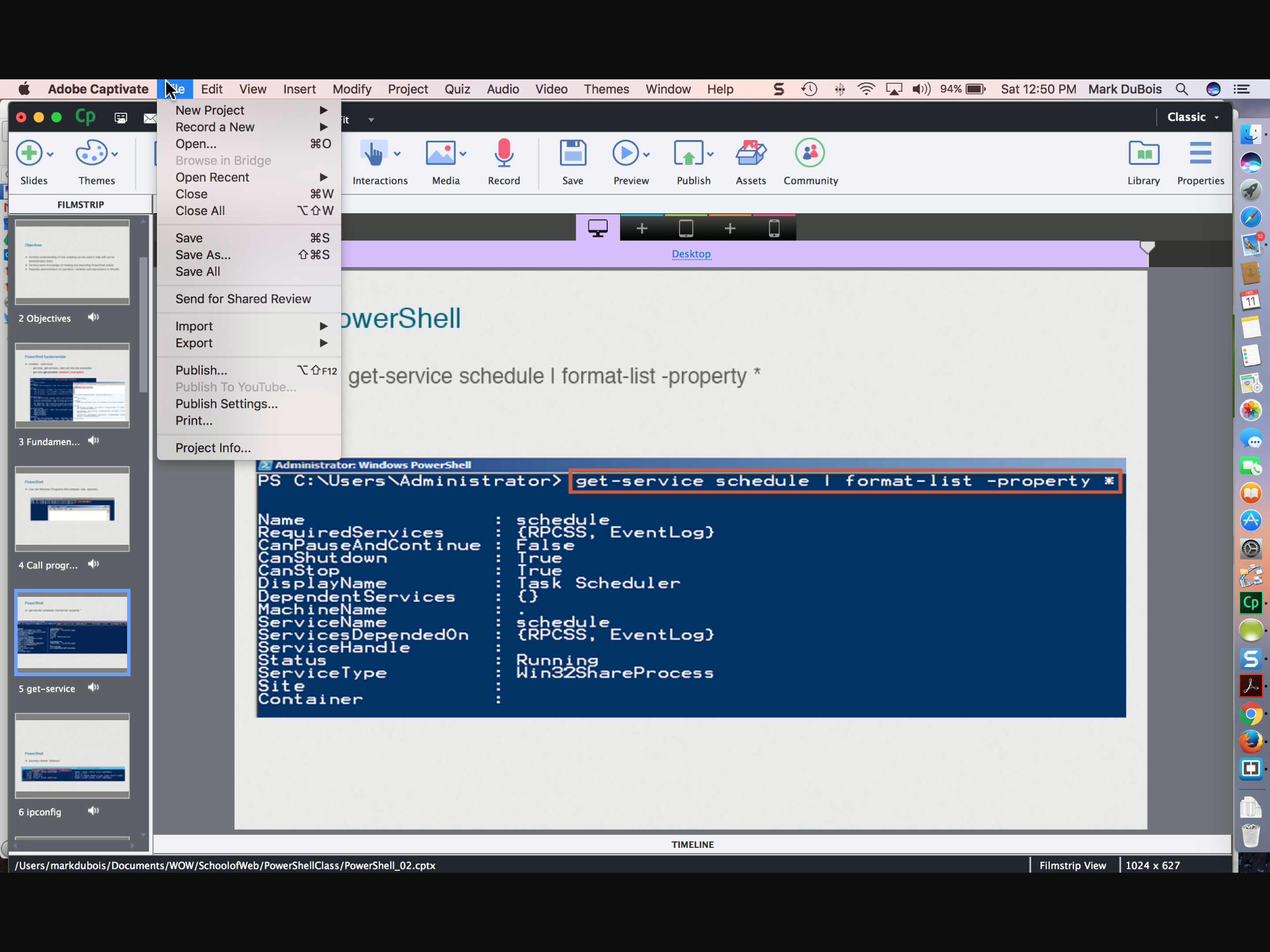This screenshot has height=952, width=1270.
Task: Add breakpoint with plus after Desktop
Action: click(642, 229)
